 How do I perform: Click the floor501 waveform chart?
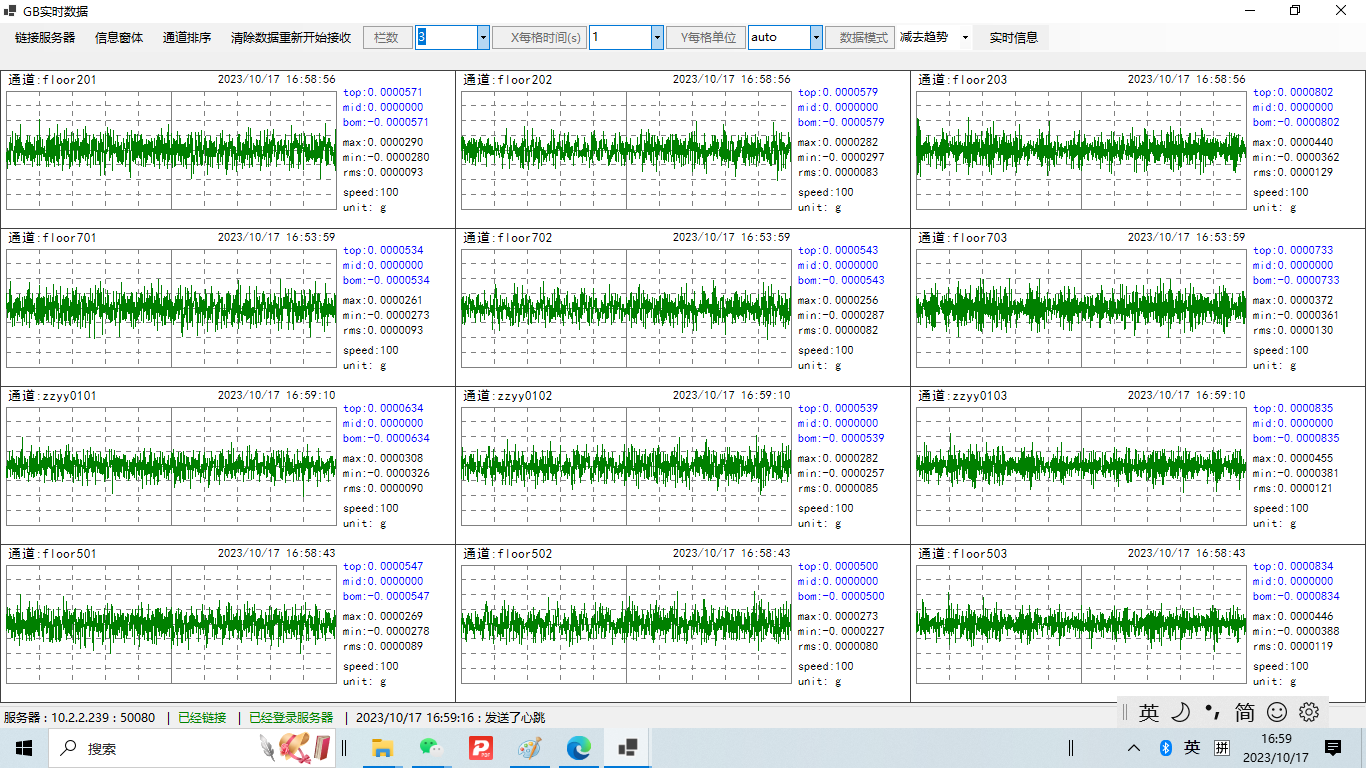tap(172, 623)
